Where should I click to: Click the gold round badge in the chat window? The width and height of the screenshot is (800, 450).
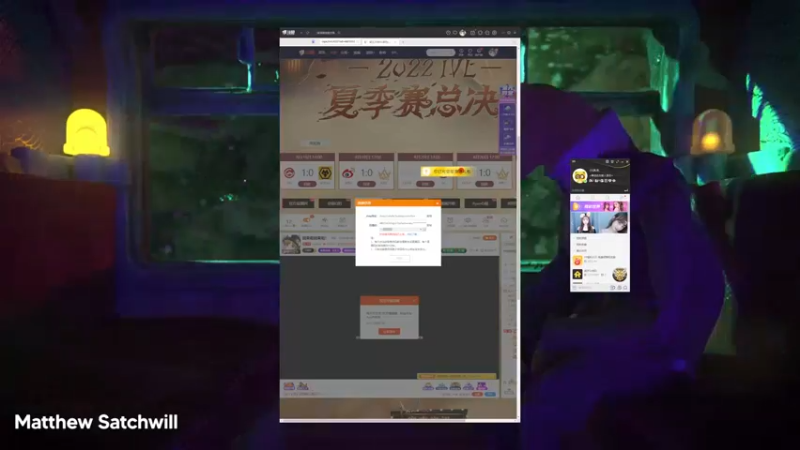[x=619, y=275]
